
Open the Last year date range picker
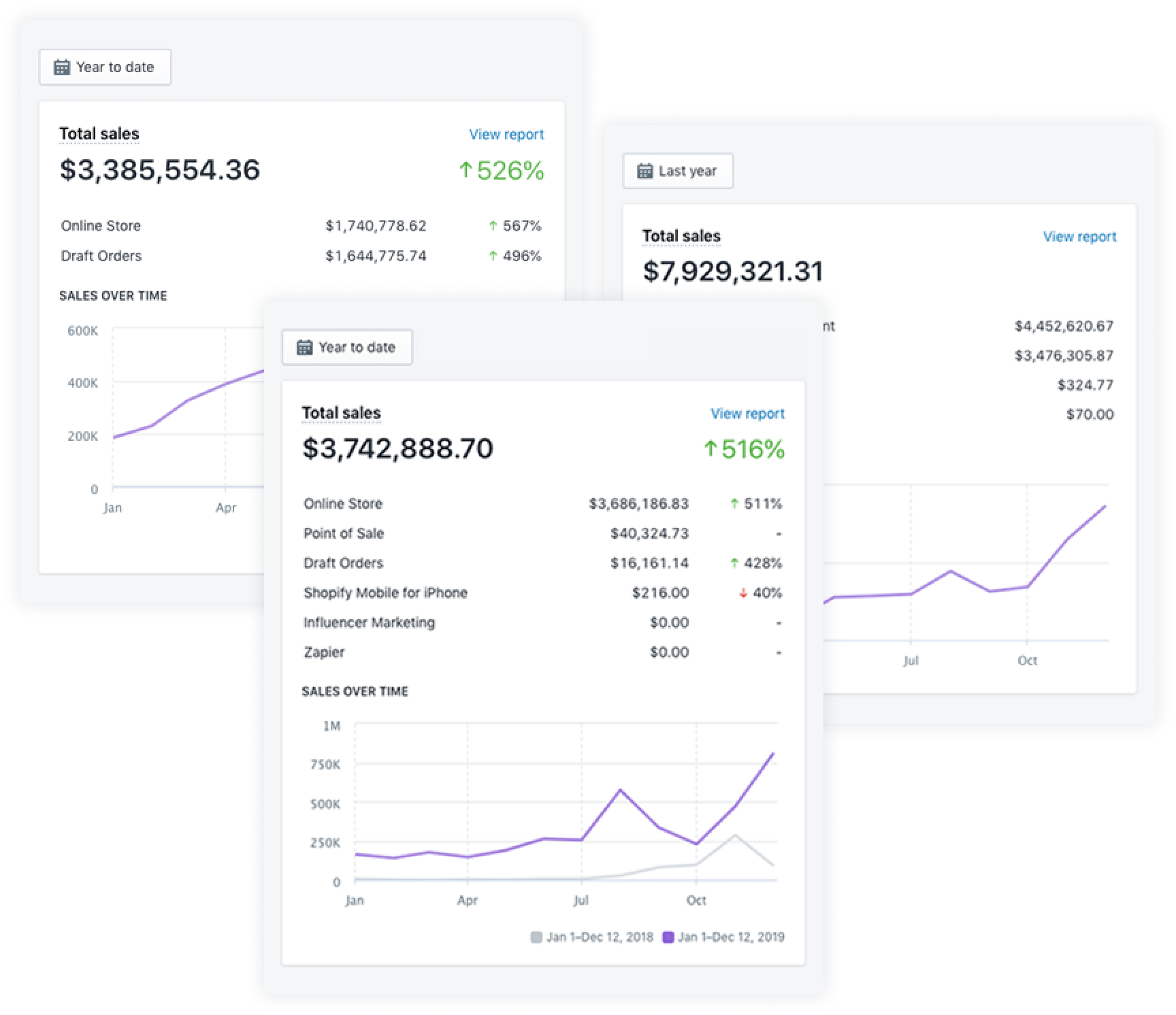(677, 171)
